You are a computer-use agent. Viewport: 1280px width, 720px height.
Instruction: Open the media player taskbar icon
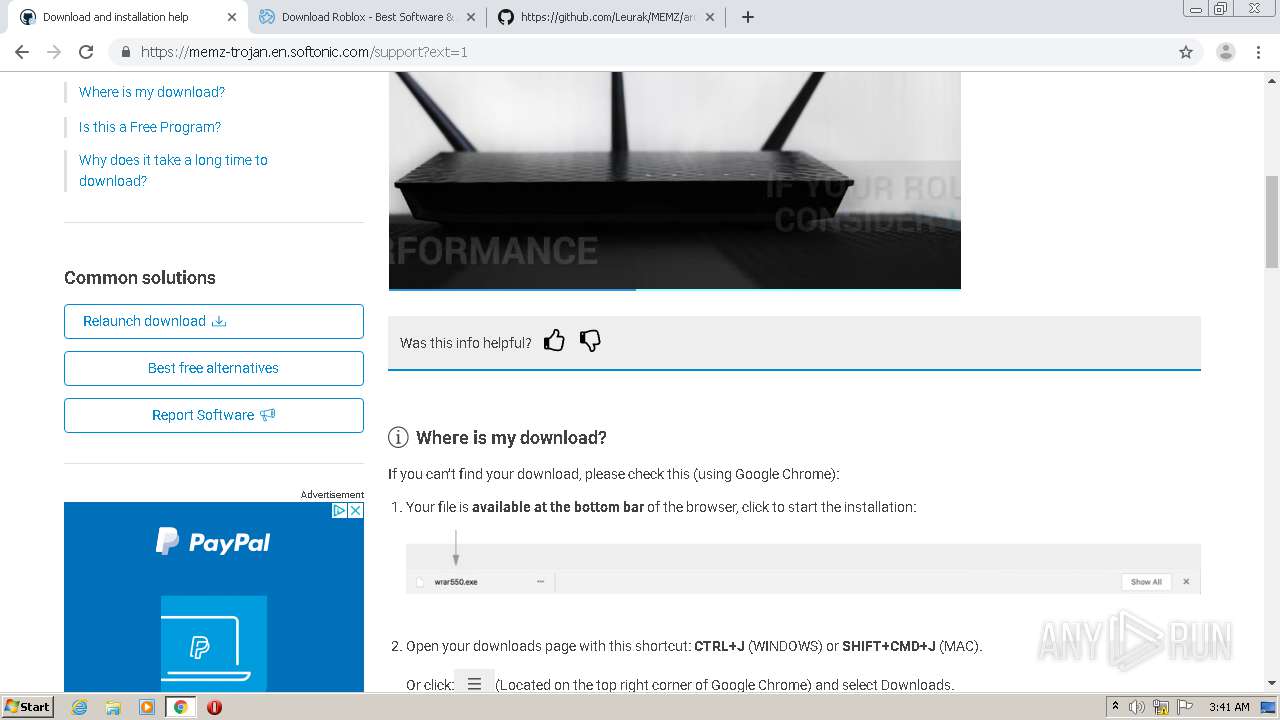(x=147, y=707)
